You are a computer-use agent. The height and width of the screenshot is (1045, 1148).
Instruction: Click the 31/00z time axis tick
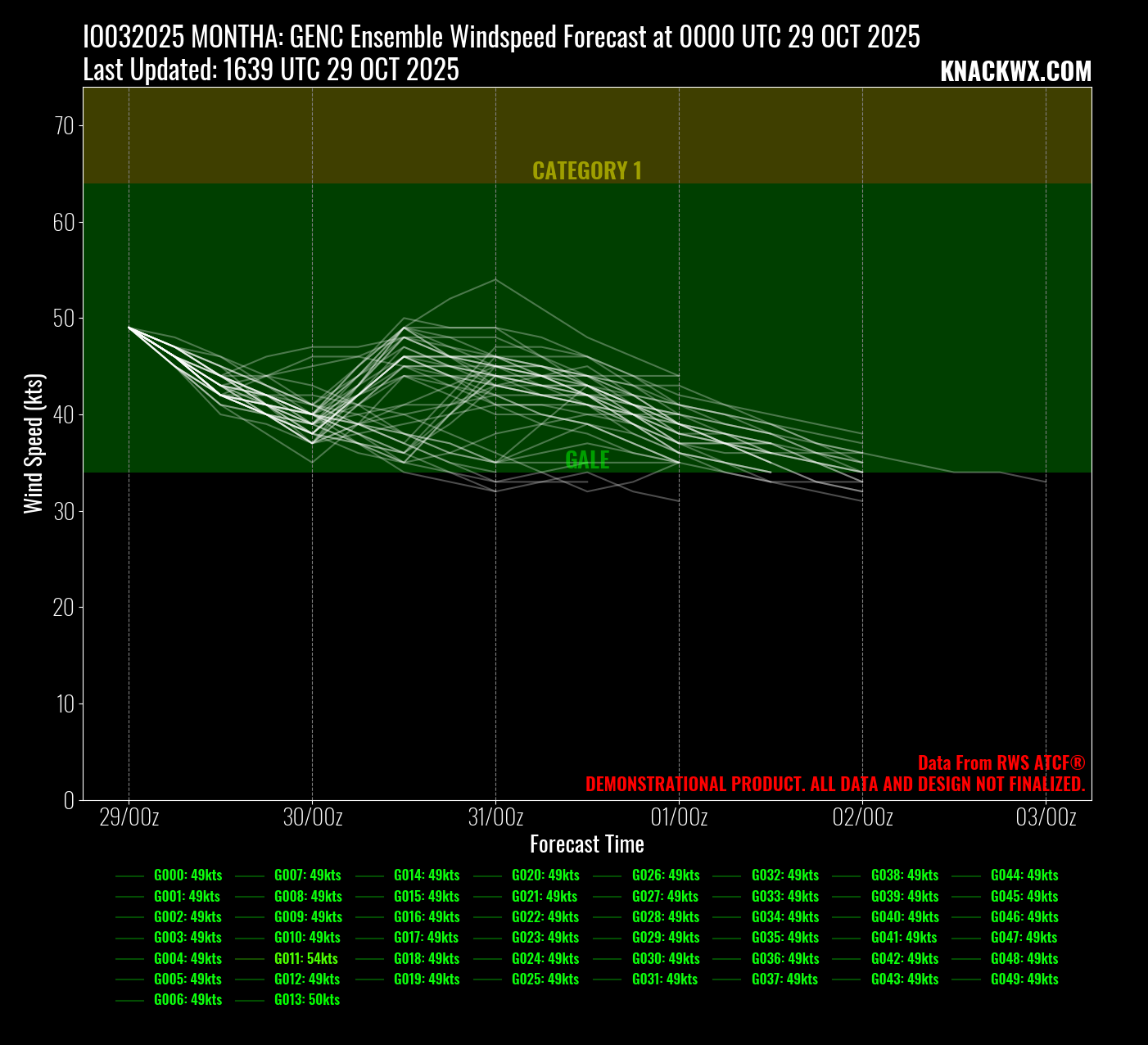tap(495, 817)
